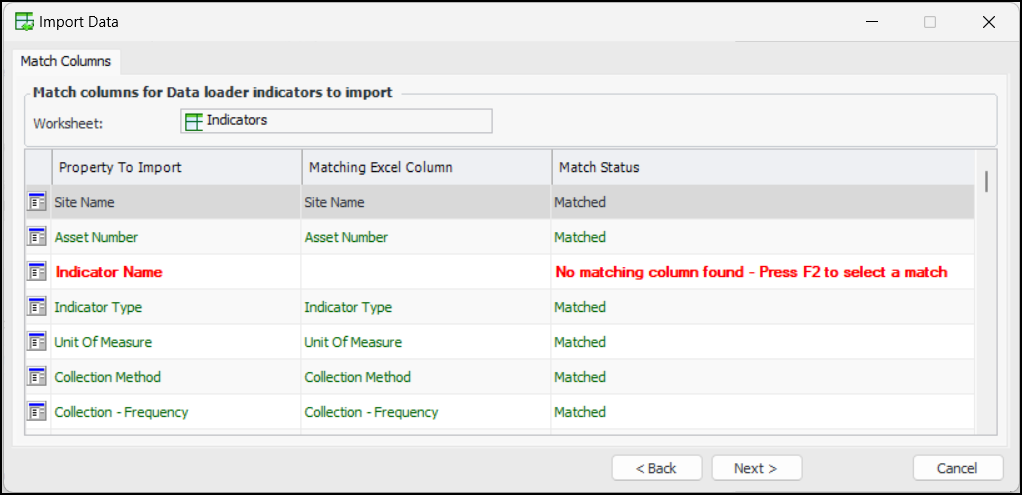The image size is (1022, 495).
Task: Click the row icon beside Asset Number
Action: [37, 237]
